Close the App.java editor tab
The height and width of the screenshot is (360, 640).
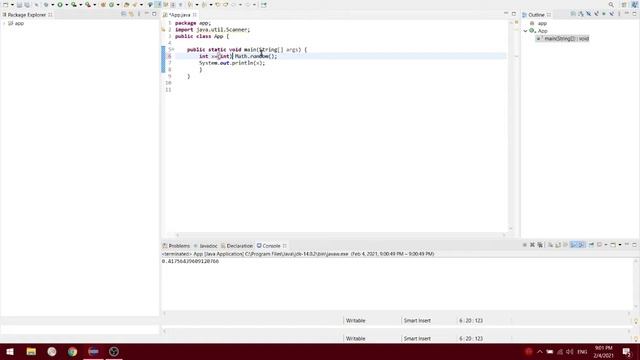pyautogui.click(x=195, y=15)
